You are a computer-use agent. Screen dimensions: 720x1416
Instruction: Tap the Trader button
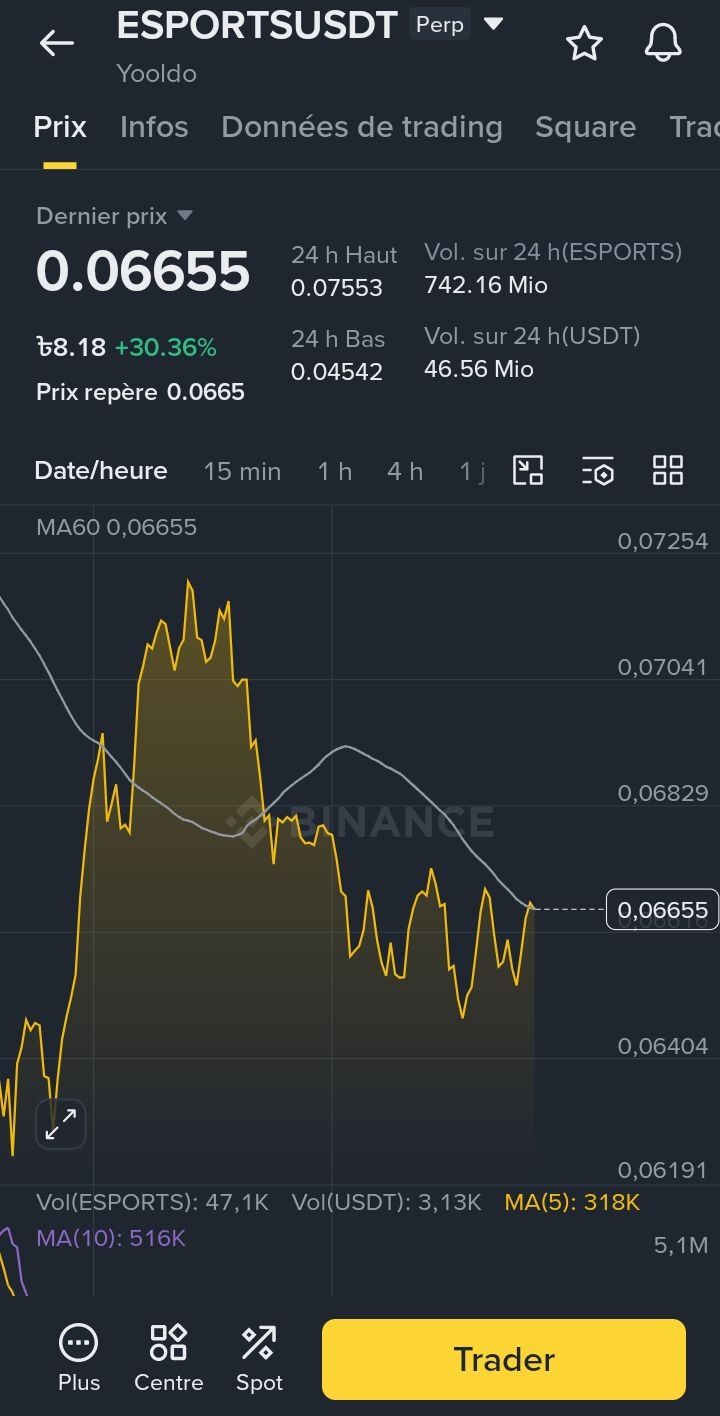[504, 1359]
